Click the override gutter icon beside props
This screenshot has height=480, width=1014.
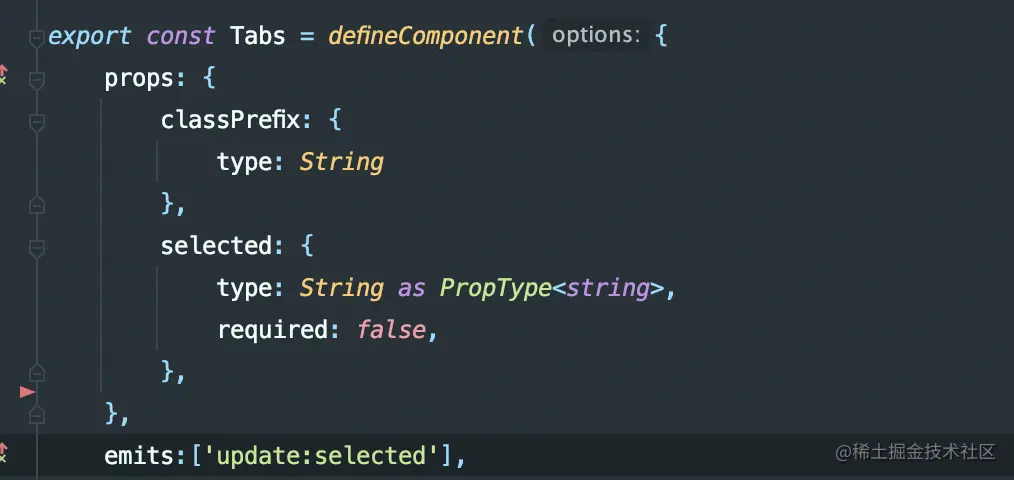tap(3, 74)
